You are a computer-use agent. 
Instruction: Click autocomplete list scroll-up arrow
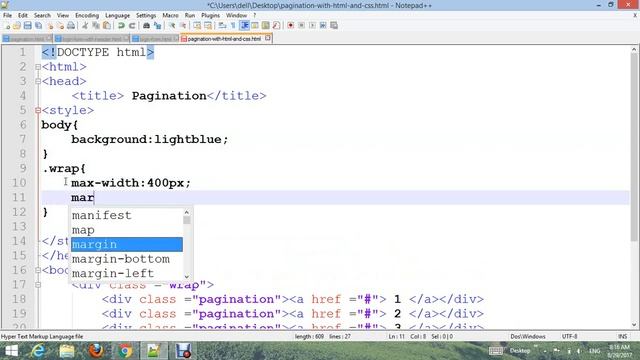(187, 212)
